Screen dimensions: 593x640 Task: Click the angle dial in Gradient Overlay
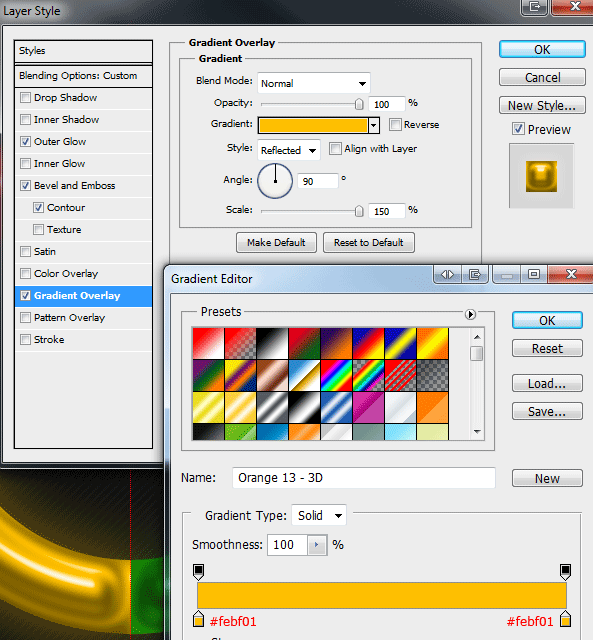point(275,181)
